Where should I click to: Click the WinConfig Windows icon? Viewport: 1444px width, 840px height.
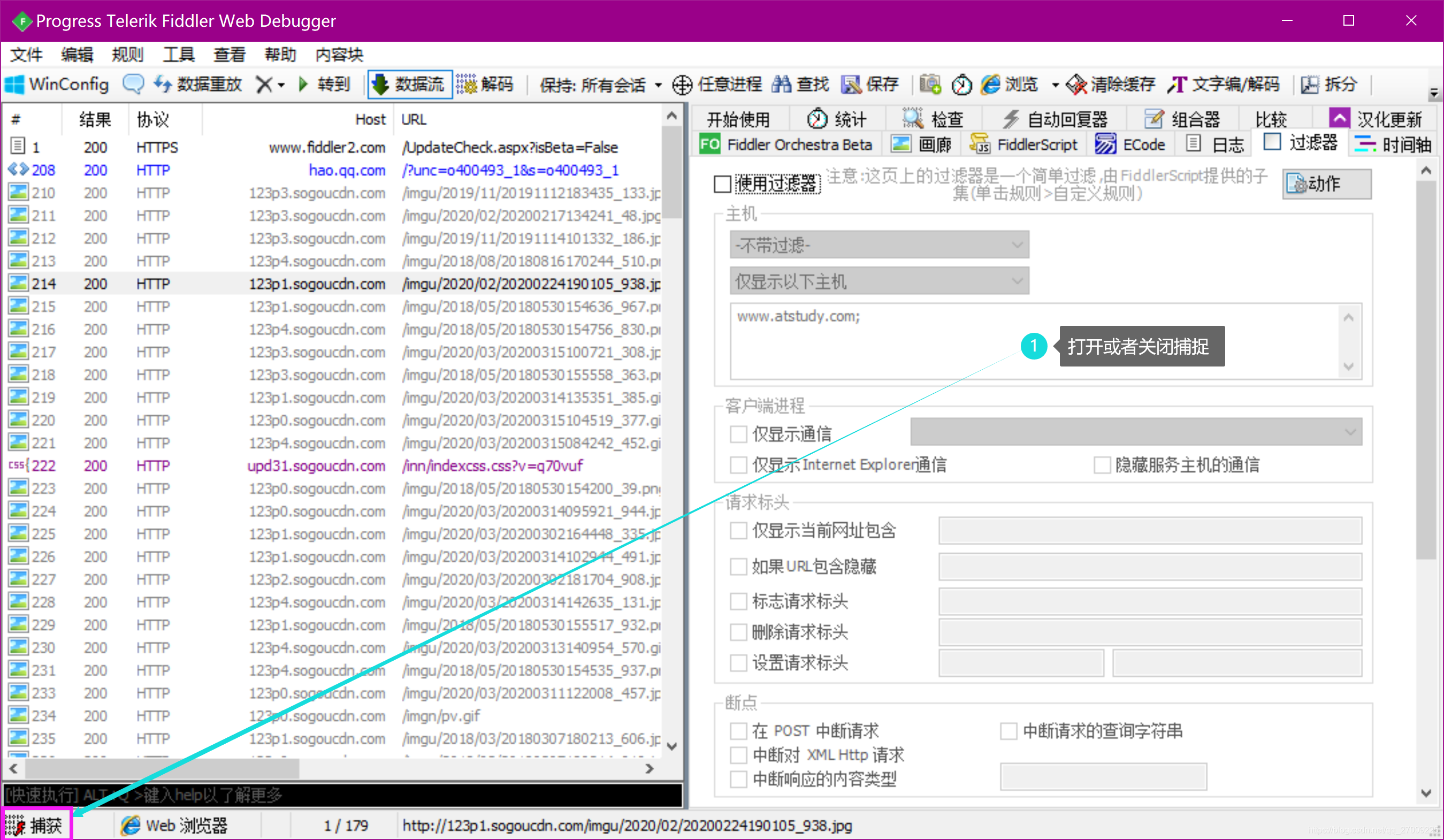tap(15, 85)
